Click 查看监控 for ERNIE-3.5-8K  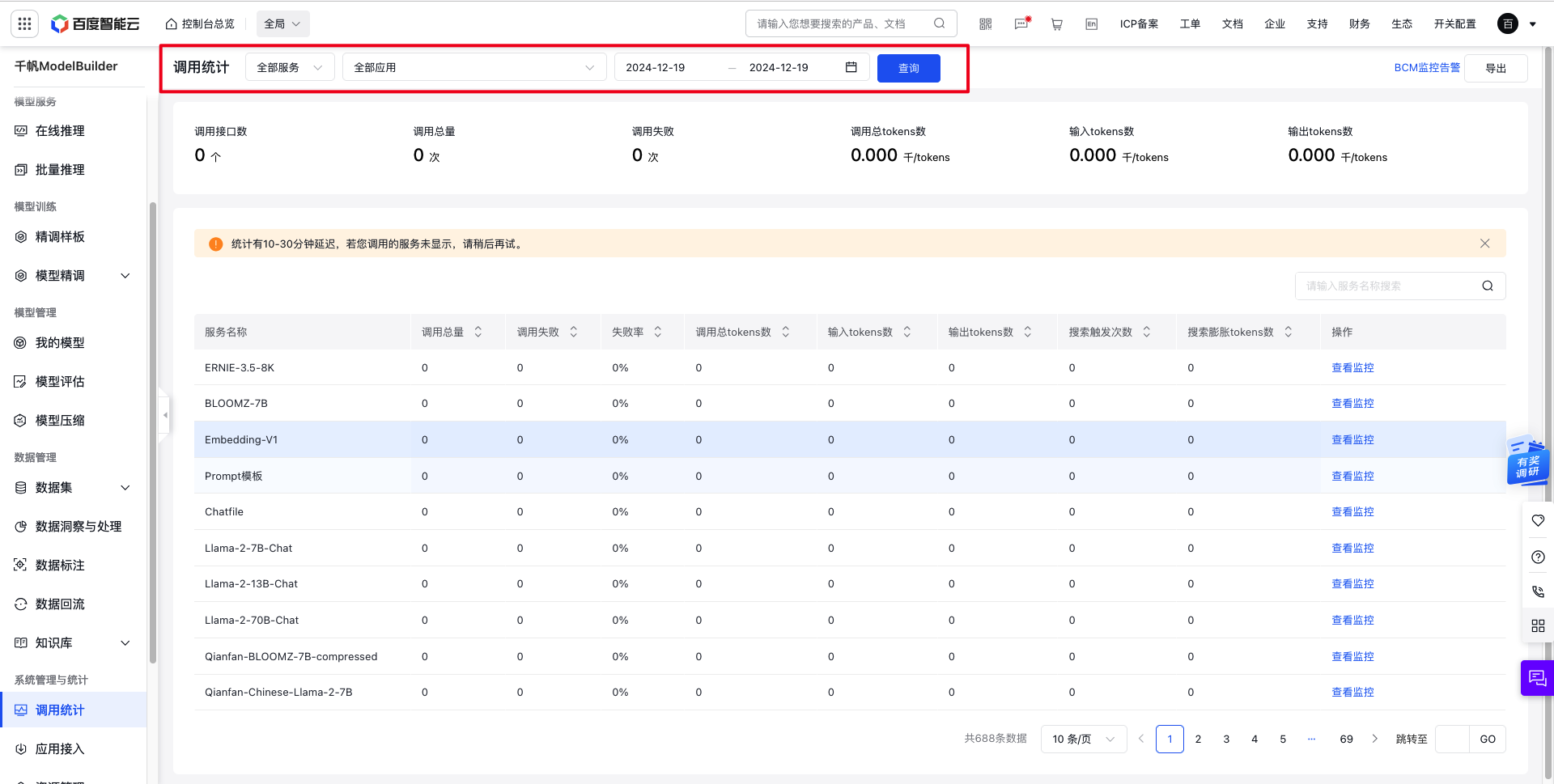1352,367
